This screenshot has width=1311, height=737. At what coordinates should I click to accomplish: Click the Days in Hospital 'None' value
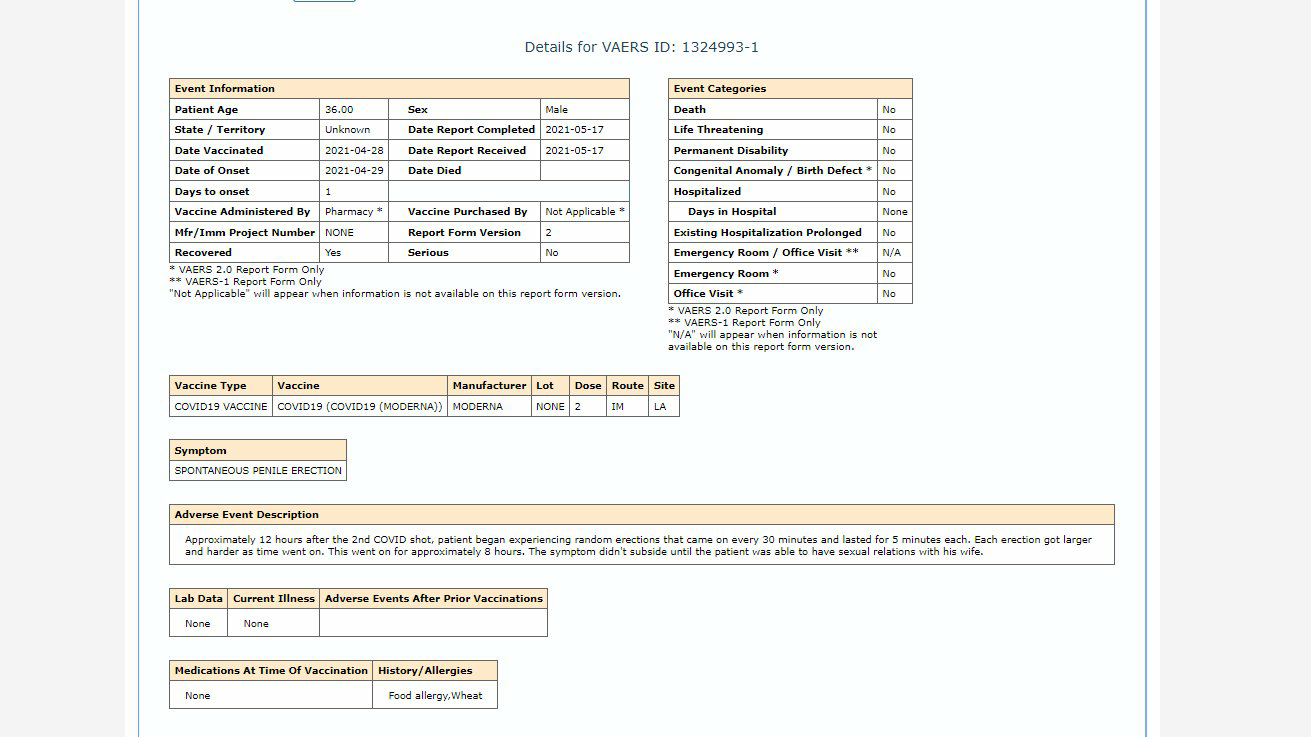tap(894, 212)
